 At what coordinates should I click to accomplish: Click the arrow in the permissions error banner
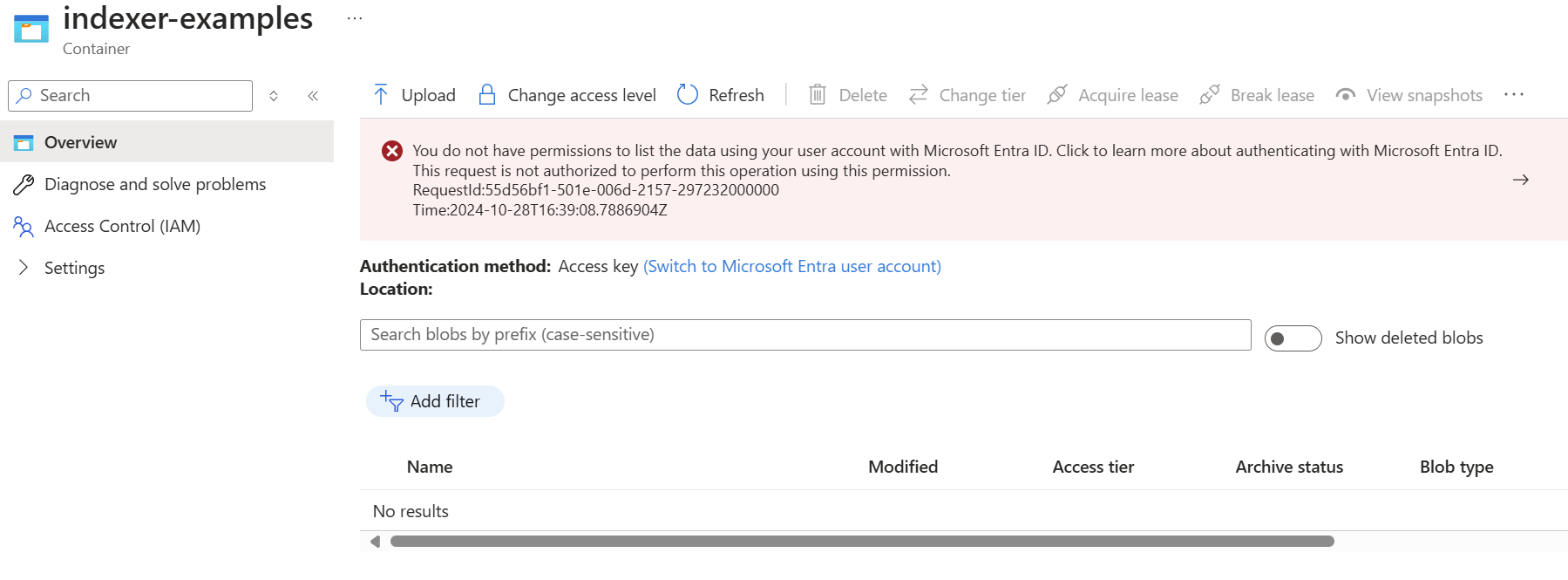pyautogui.click(x=1521, y=180)
